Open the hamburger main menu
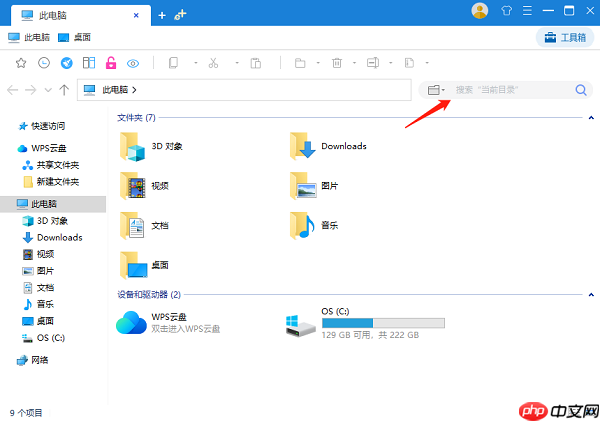Image resolution: width=600 pixels, height=421 pixels. tap(527, 11)
